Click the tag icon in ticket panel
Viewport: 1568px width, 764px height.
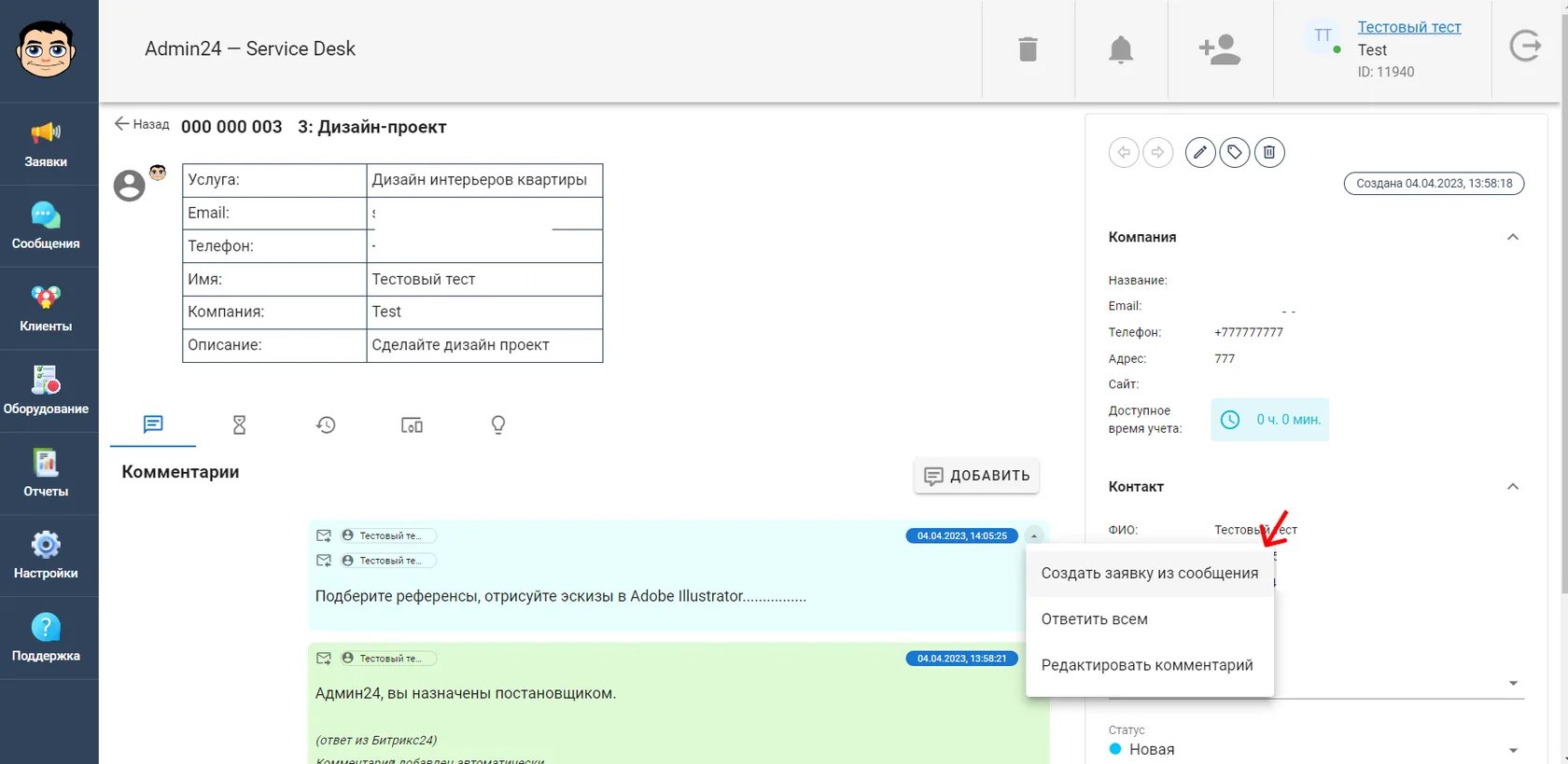(1235, 152)
